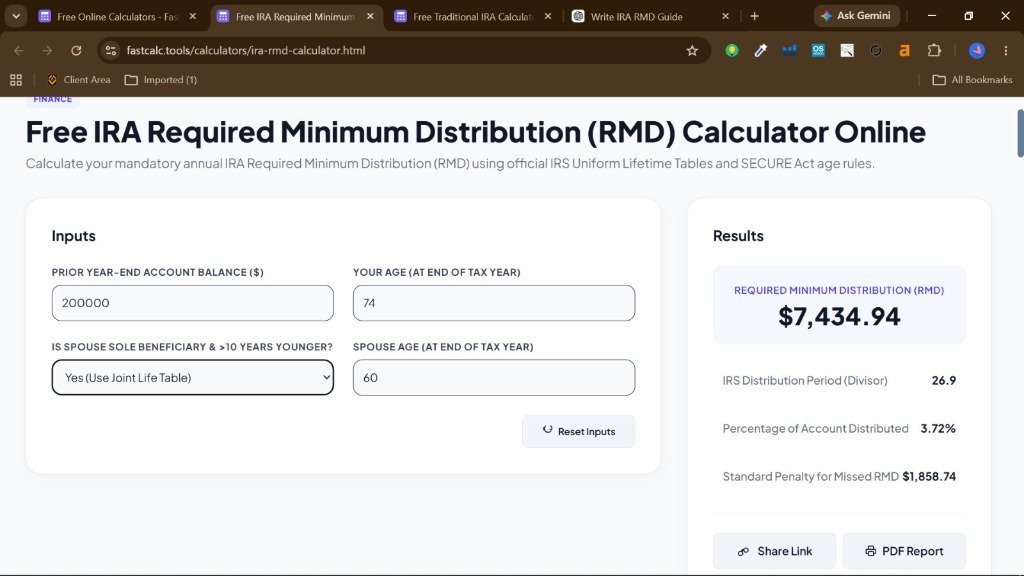Click the Ask Gemini button
Viewport: 1024px width, 576px height.
point(856,16)
